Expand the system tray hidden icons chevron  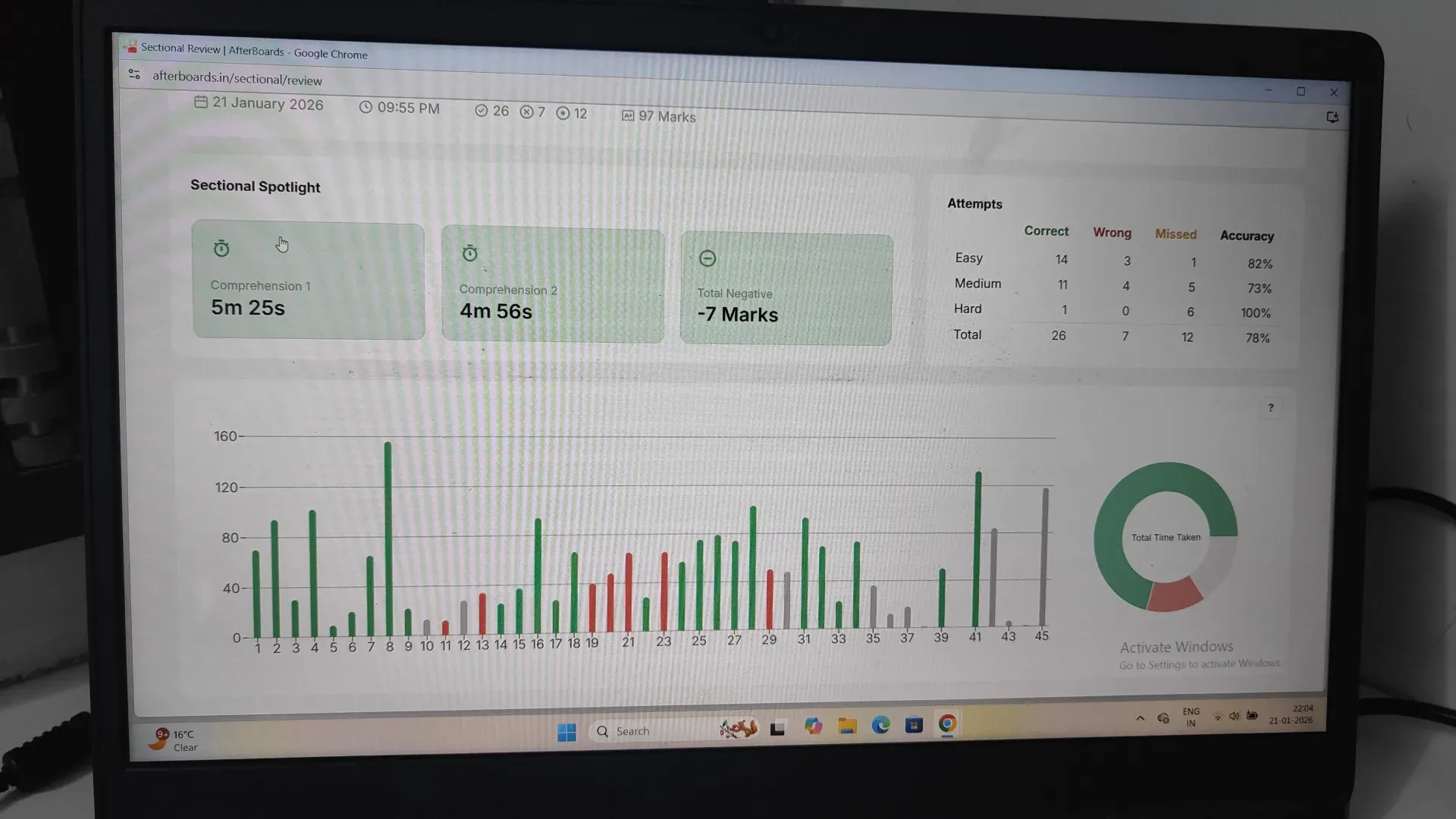[1140, 718]
